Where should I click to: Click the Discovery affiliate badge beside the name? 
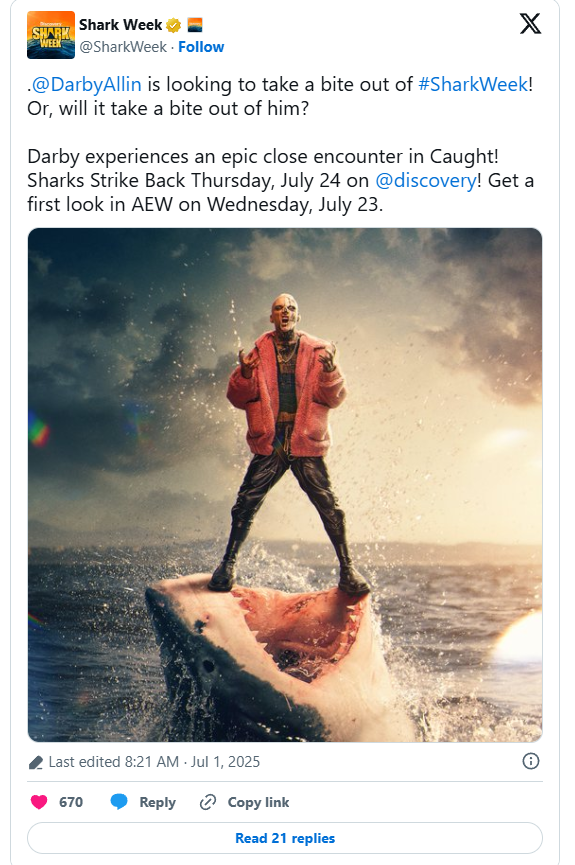(195, 25)
